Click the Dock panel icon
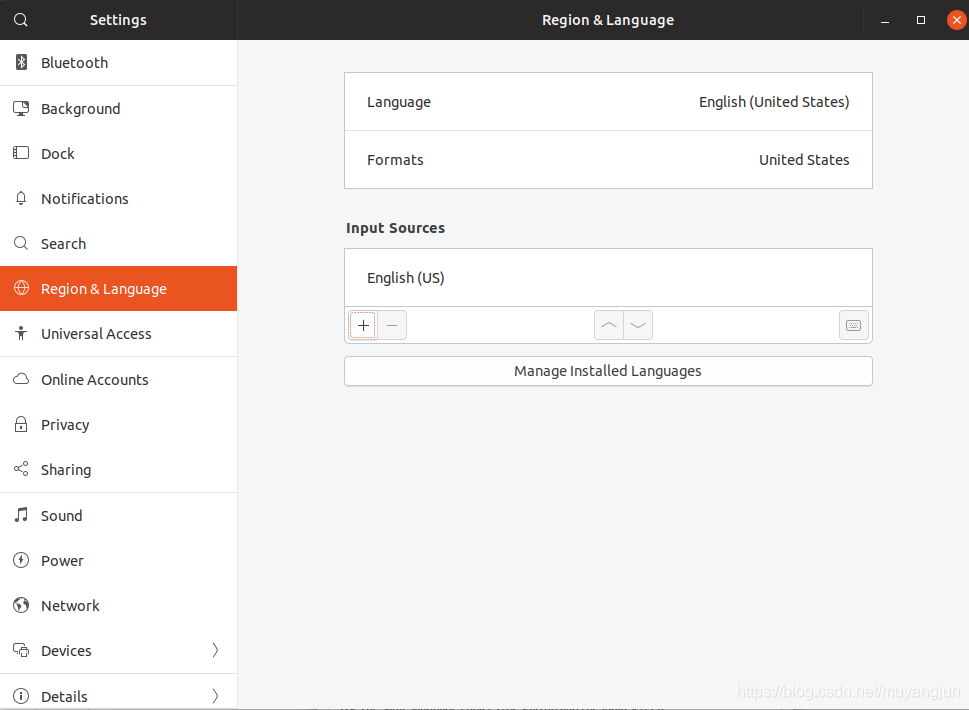 tap(21, 153)
